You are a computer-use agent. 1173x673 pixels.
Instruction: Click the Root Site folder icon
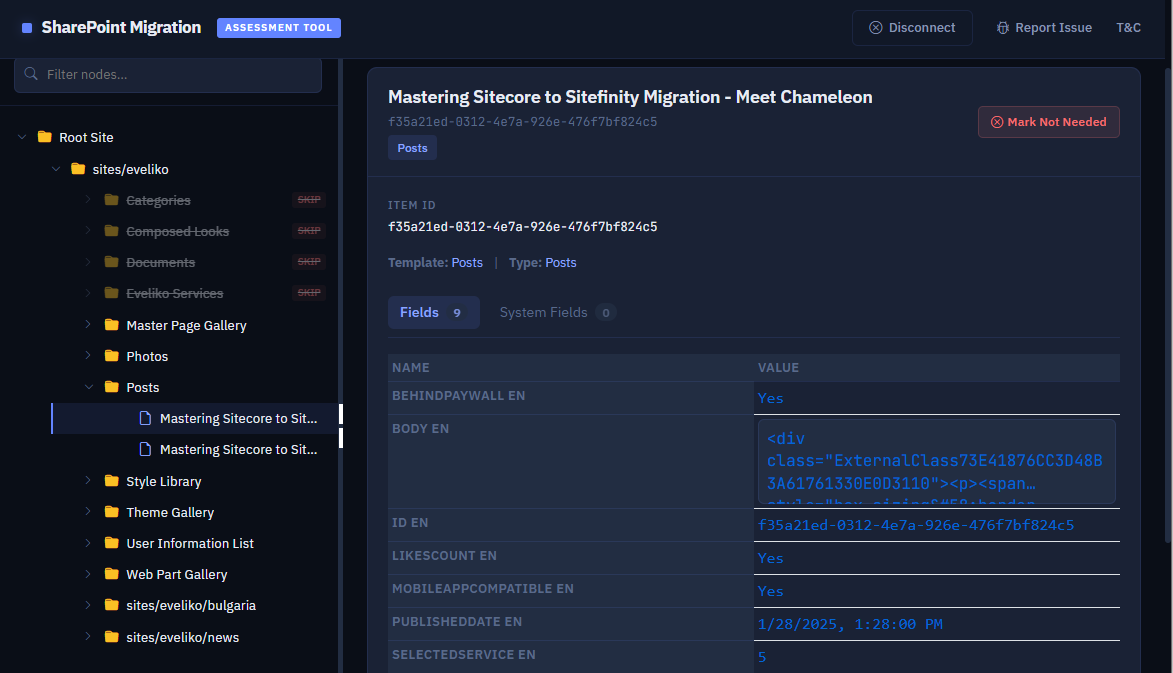coord(44,137)
